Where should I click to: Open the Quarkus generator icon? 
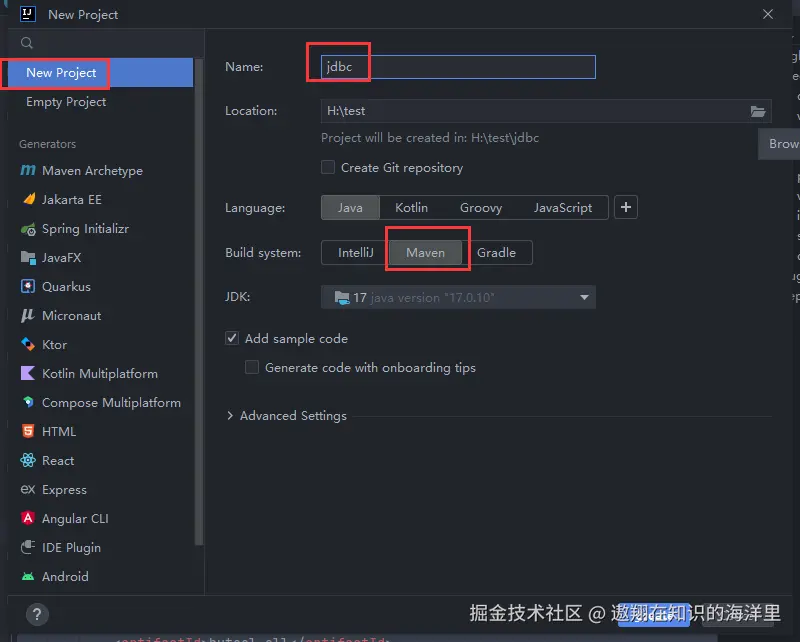pos(28,286)
